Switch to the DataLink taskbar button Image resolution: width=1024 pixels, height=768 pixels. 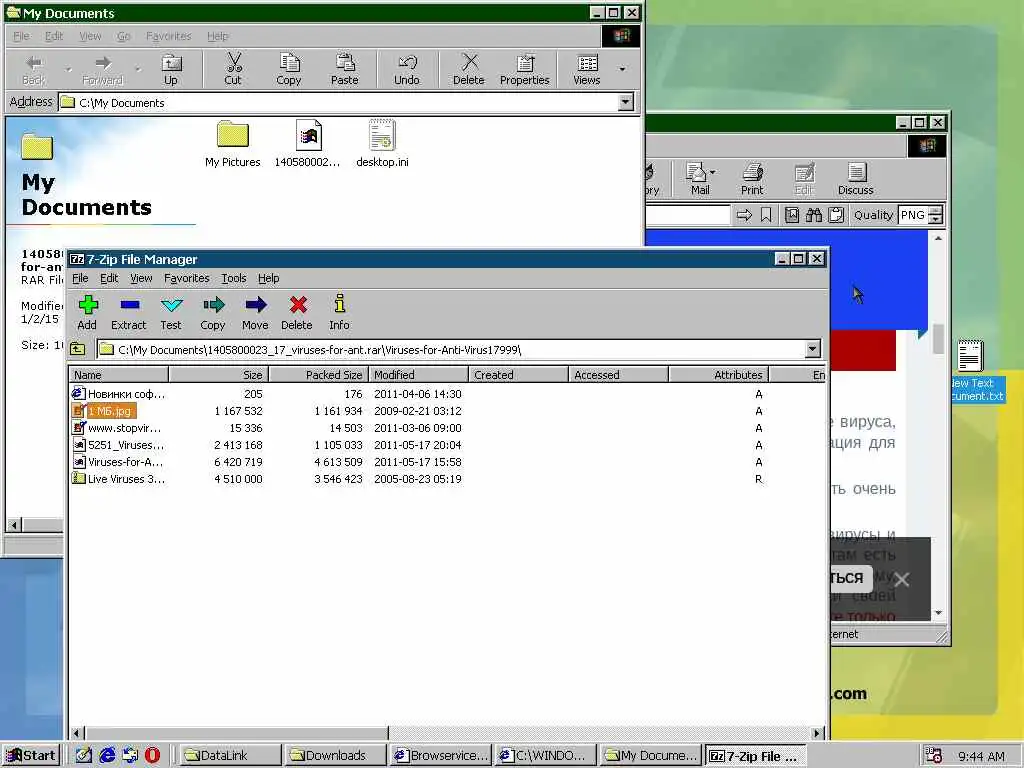coord(231,756)
